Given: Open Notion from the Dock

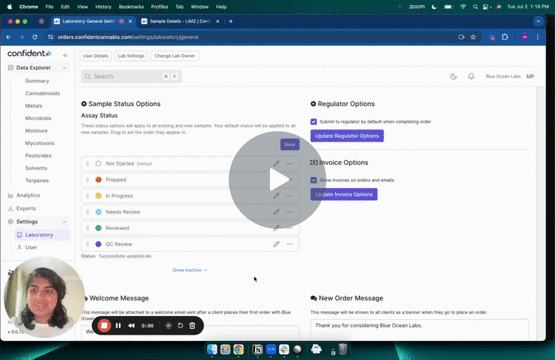Looking at the screenshot, I should pos(258,350).
